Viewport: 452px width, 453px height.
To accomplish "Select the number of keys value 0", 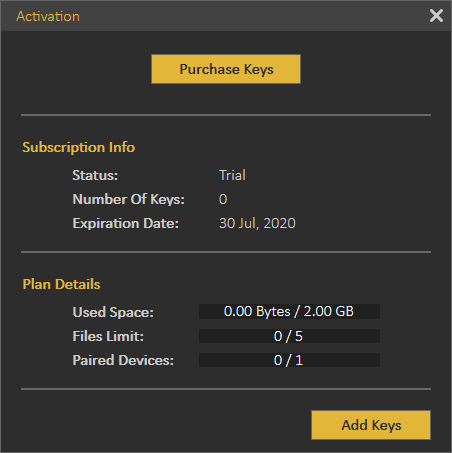I will click(223, 199).
